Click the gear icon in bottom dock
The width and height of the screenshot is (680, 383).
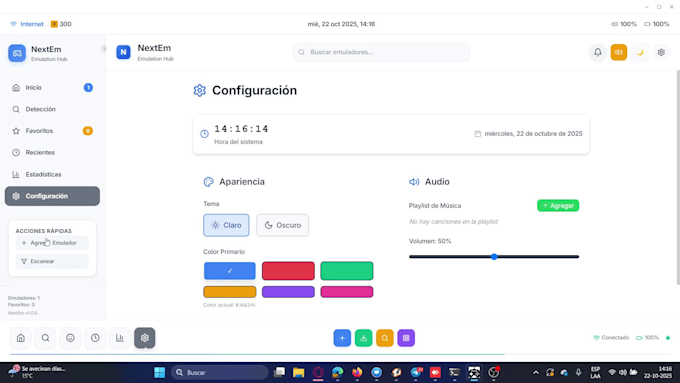click(x=145, y=338)
